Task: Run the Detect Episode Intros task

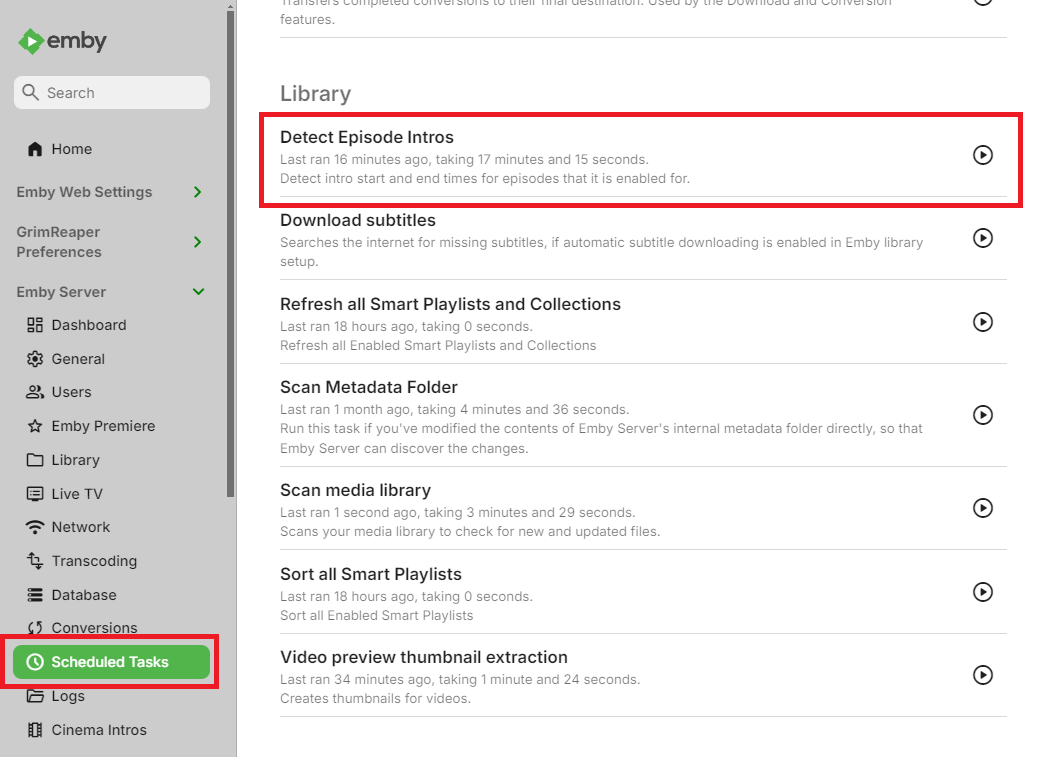Action: click(983, 155)
